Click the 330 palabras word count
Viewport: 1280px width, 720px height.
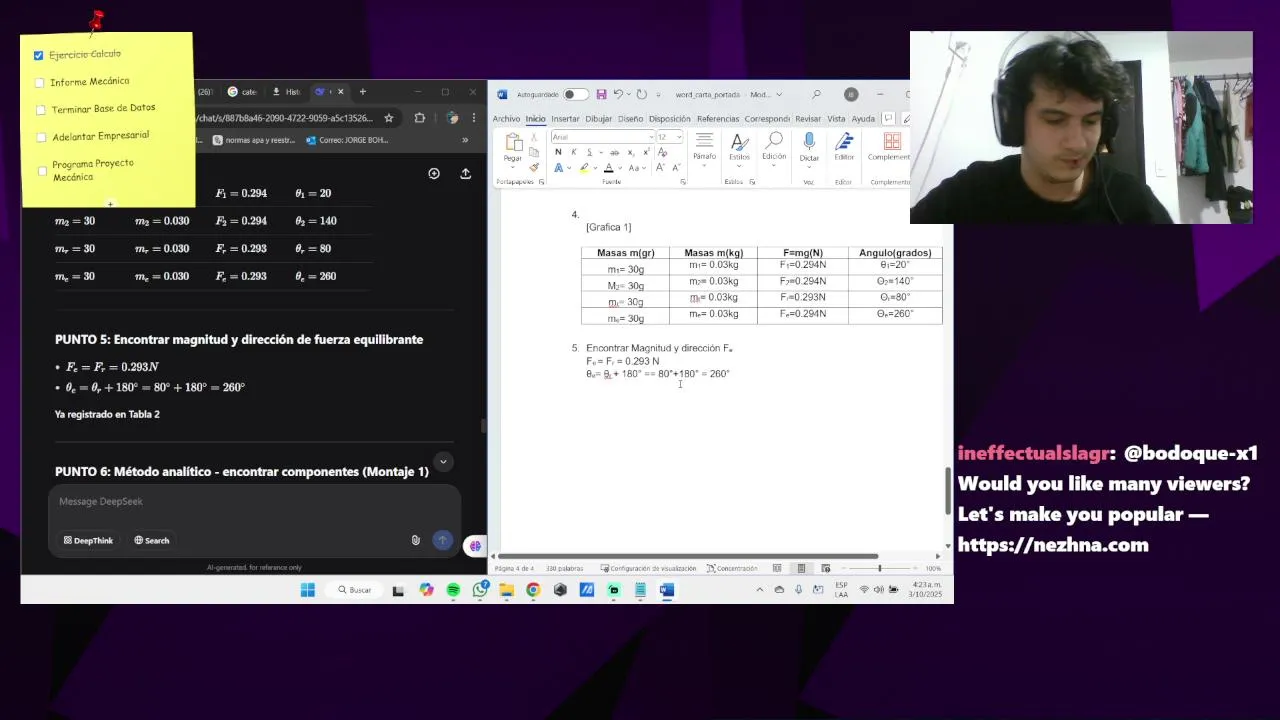point(565,568)
